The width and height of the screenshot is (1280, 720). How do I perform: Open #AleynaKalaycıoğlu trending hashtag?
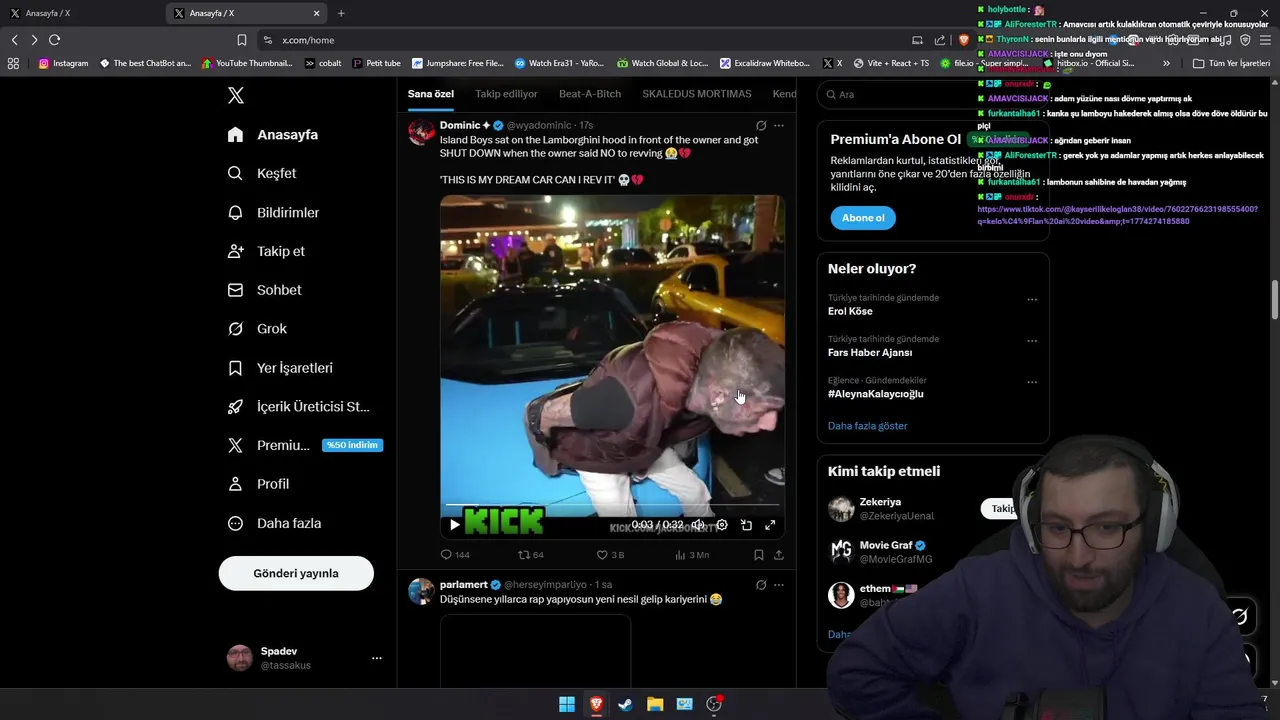pos(876,394)
